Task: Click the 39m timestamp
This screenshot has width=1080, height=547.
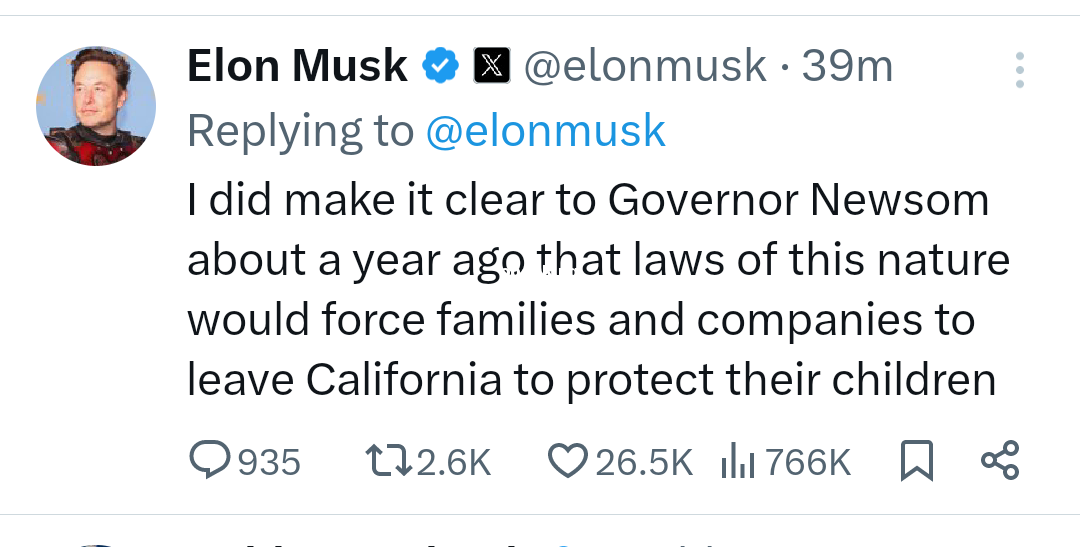Action: (847, 67)
